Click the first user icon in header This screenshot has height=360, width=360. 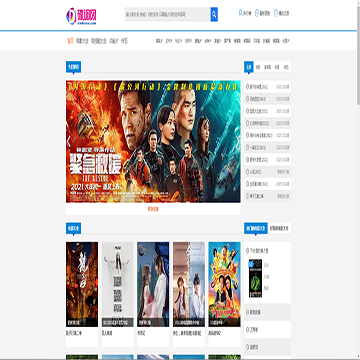click(x=240, y=13)
